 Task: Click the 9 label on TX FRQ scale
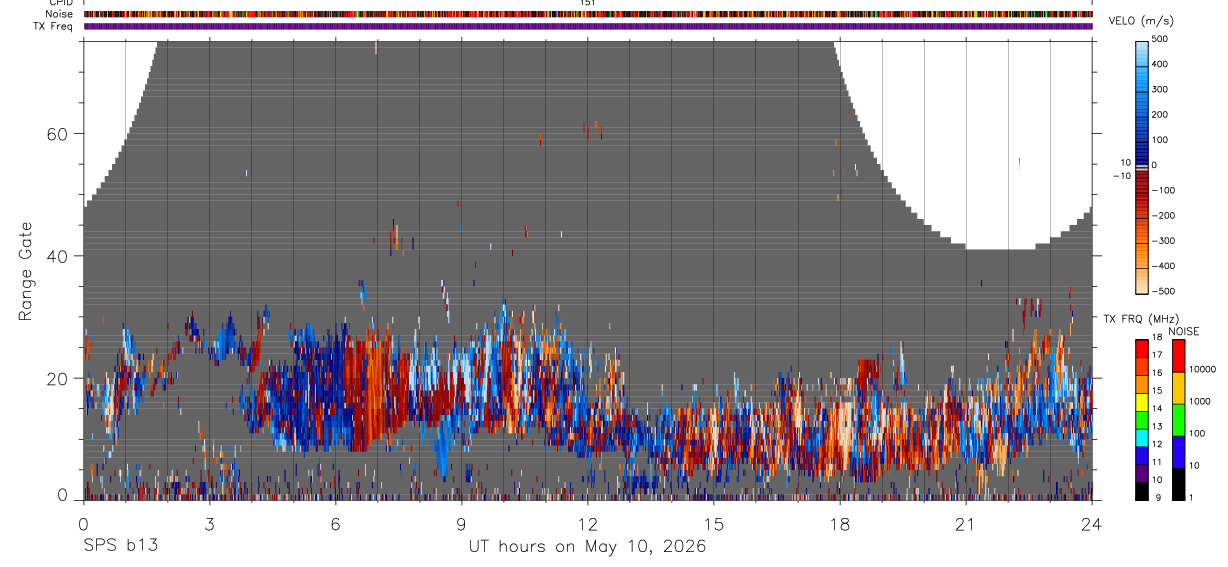click(x=1159, y=497)
